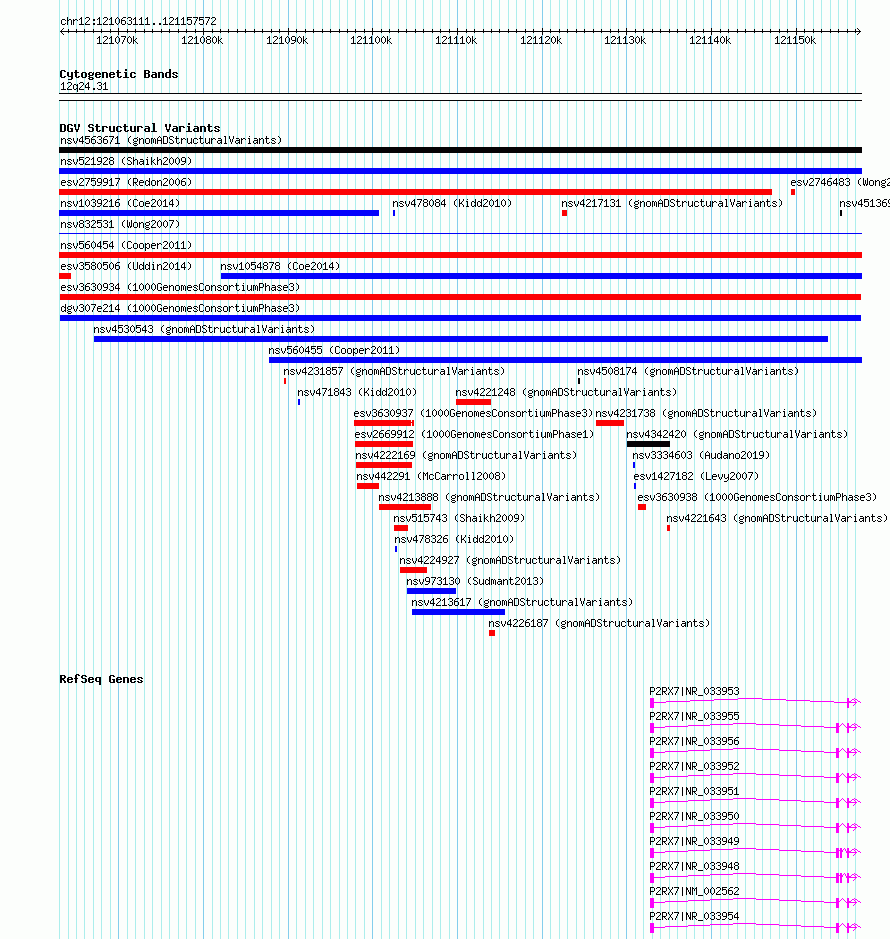
Task: Click the esv3580506 (Uddin2014) label
Action: pos(126,266)
